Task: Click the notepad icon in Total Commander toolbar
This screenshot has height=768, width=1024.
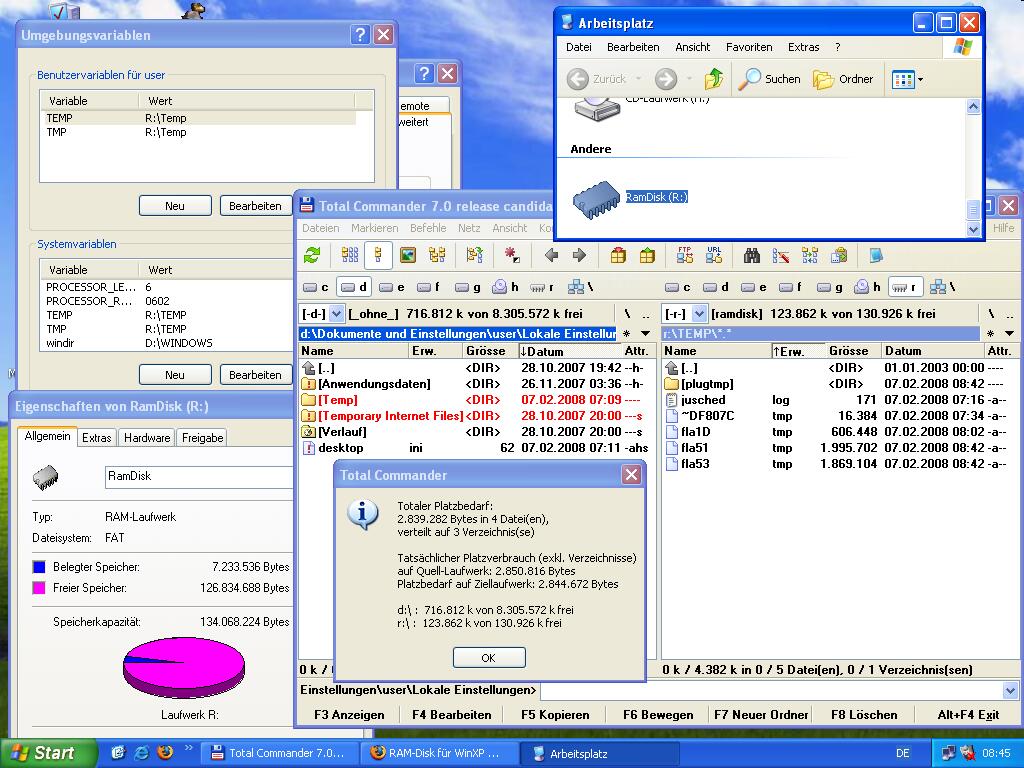Action: pos(876,255)
